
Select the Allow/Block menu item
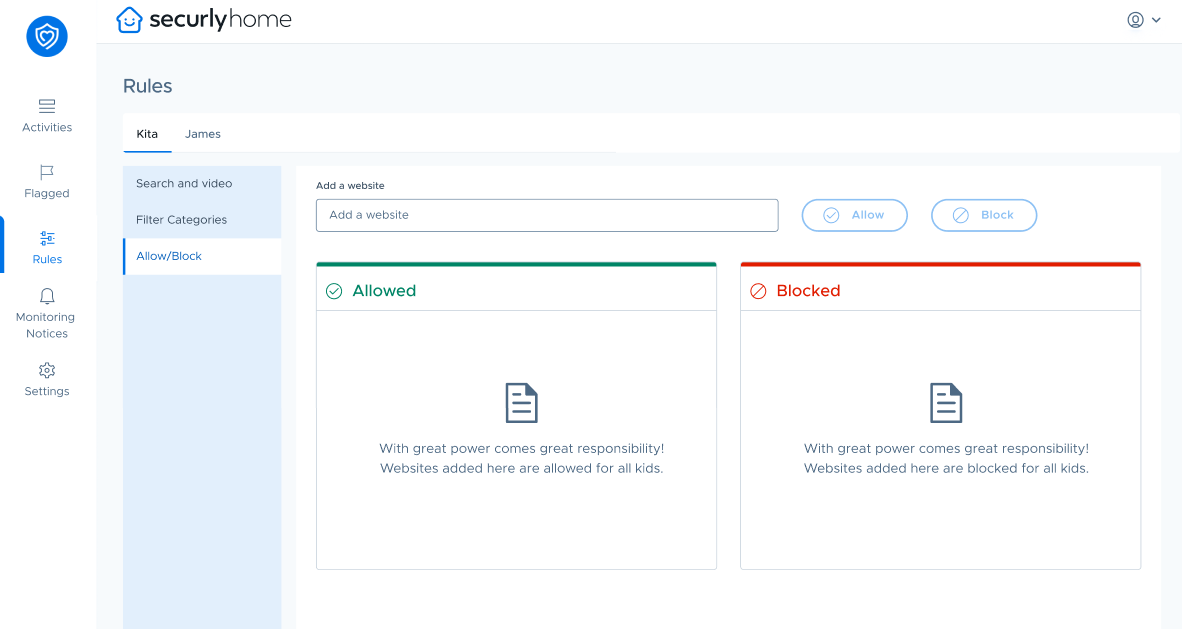[x=169, y=257]
